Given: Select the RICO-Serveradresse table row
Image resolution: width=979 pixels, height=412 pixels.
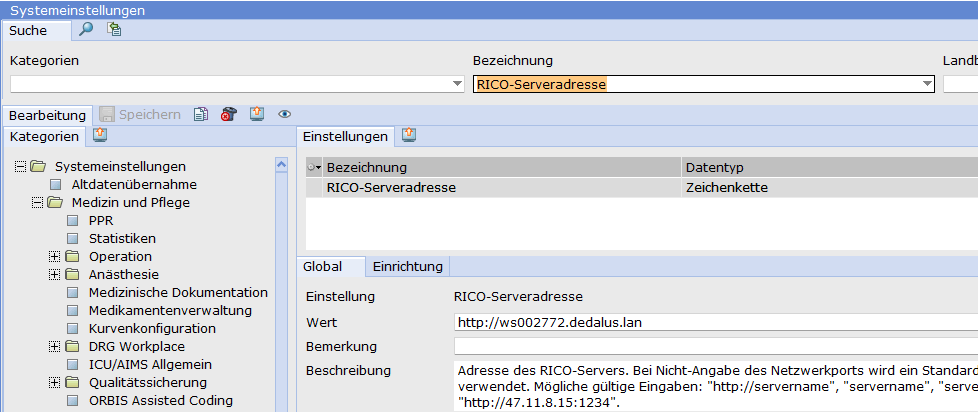Looking at the screenshot, I should 642,188.
